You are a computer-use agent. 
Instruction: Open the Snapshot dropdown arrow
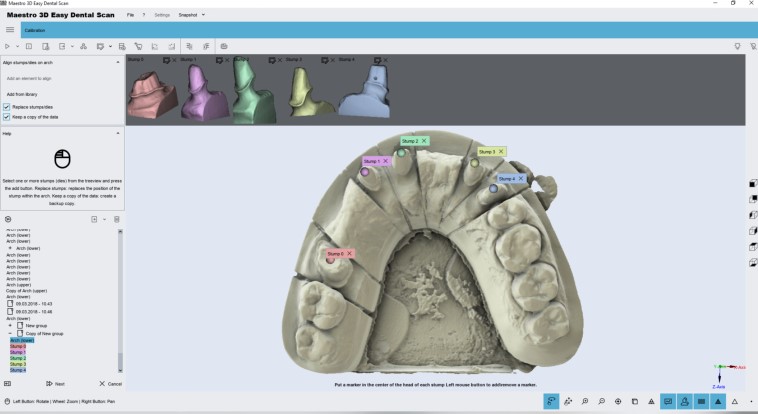(203, 15)
